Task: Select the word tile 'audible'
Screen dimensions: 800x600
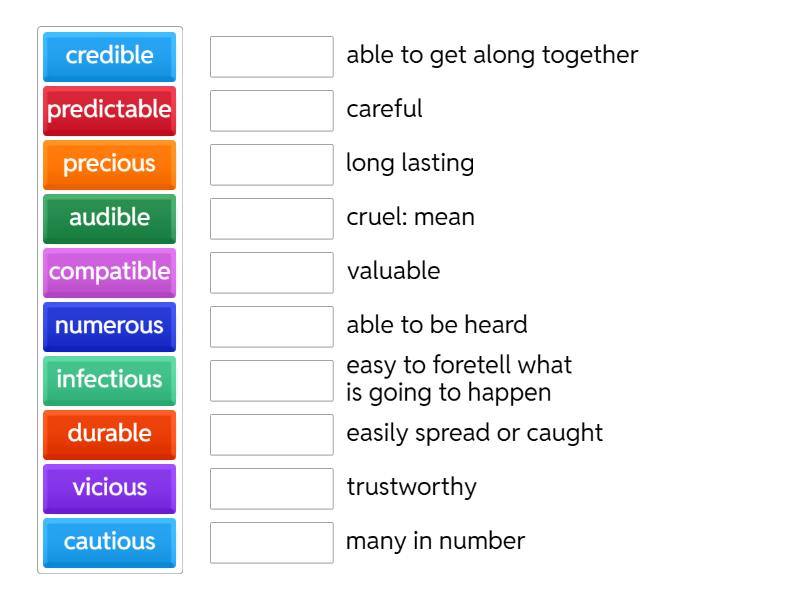Action: (108, 219)
